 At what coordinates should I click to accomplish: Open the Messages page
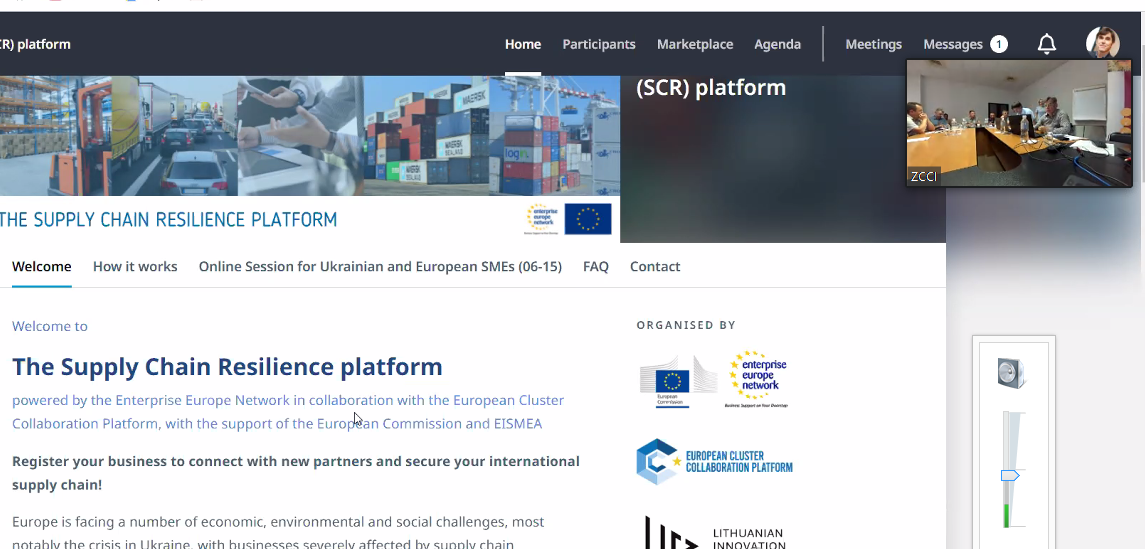(953, 45)
